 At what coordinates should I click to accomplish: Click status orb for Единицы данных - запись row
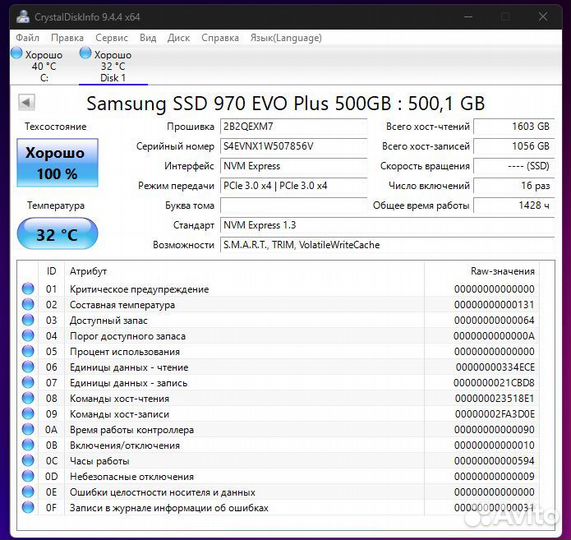pos(28,383)
